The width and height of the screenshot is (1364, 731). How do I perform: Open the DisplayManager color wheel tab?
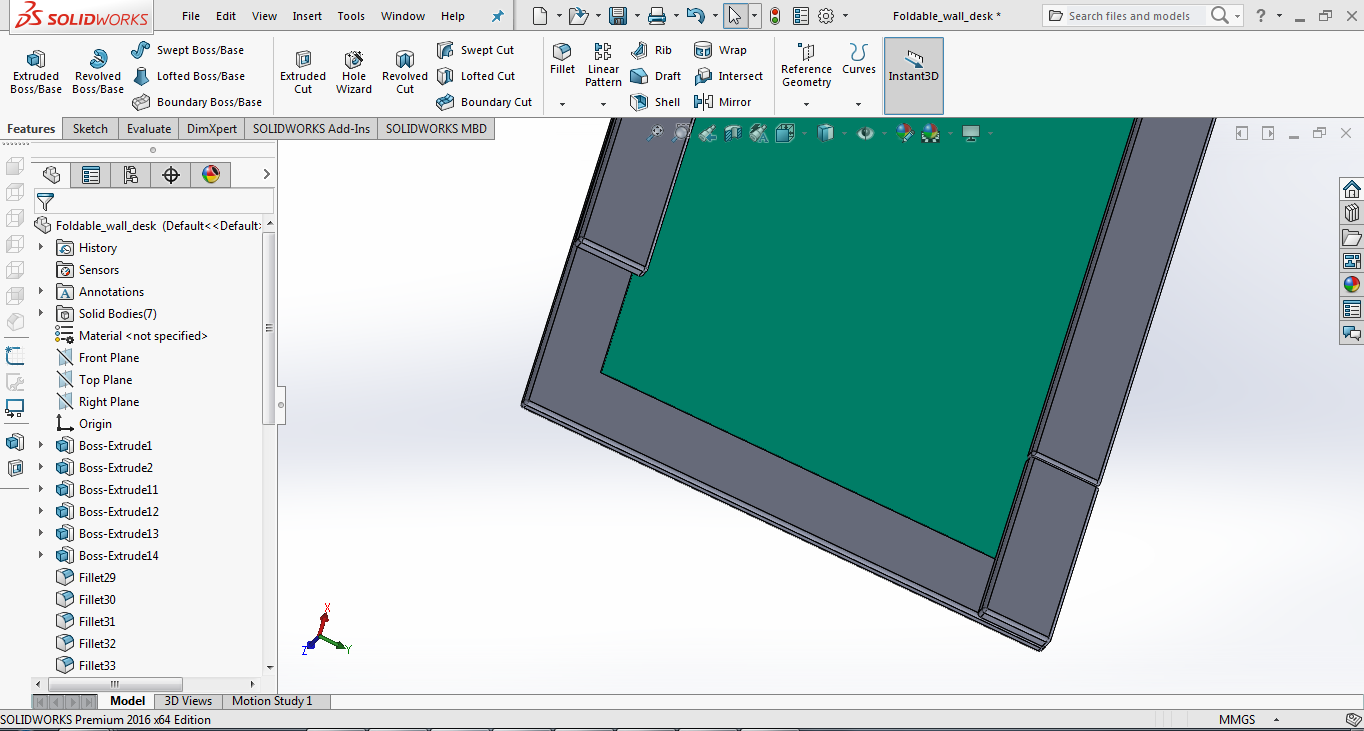pyautogui.click(x=210, y=175)
